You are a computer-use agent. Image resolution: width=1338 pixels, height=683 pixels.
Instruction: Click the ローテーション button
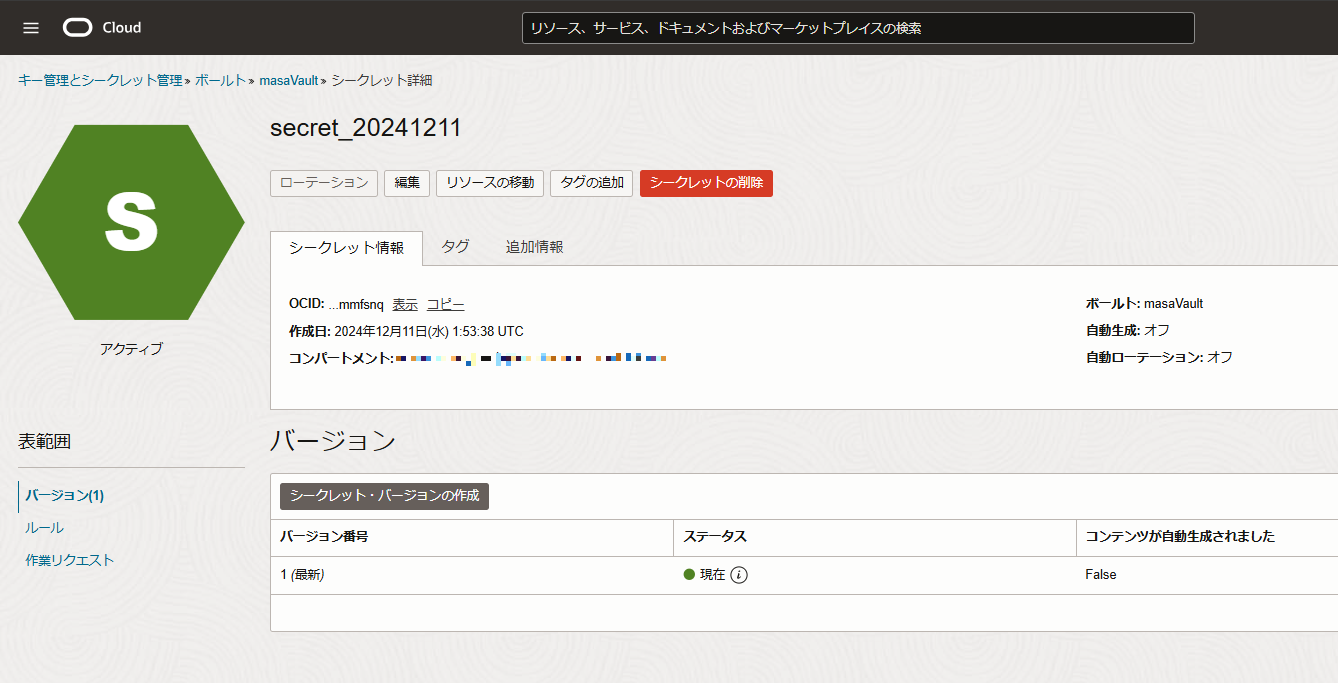coord(324,183)
